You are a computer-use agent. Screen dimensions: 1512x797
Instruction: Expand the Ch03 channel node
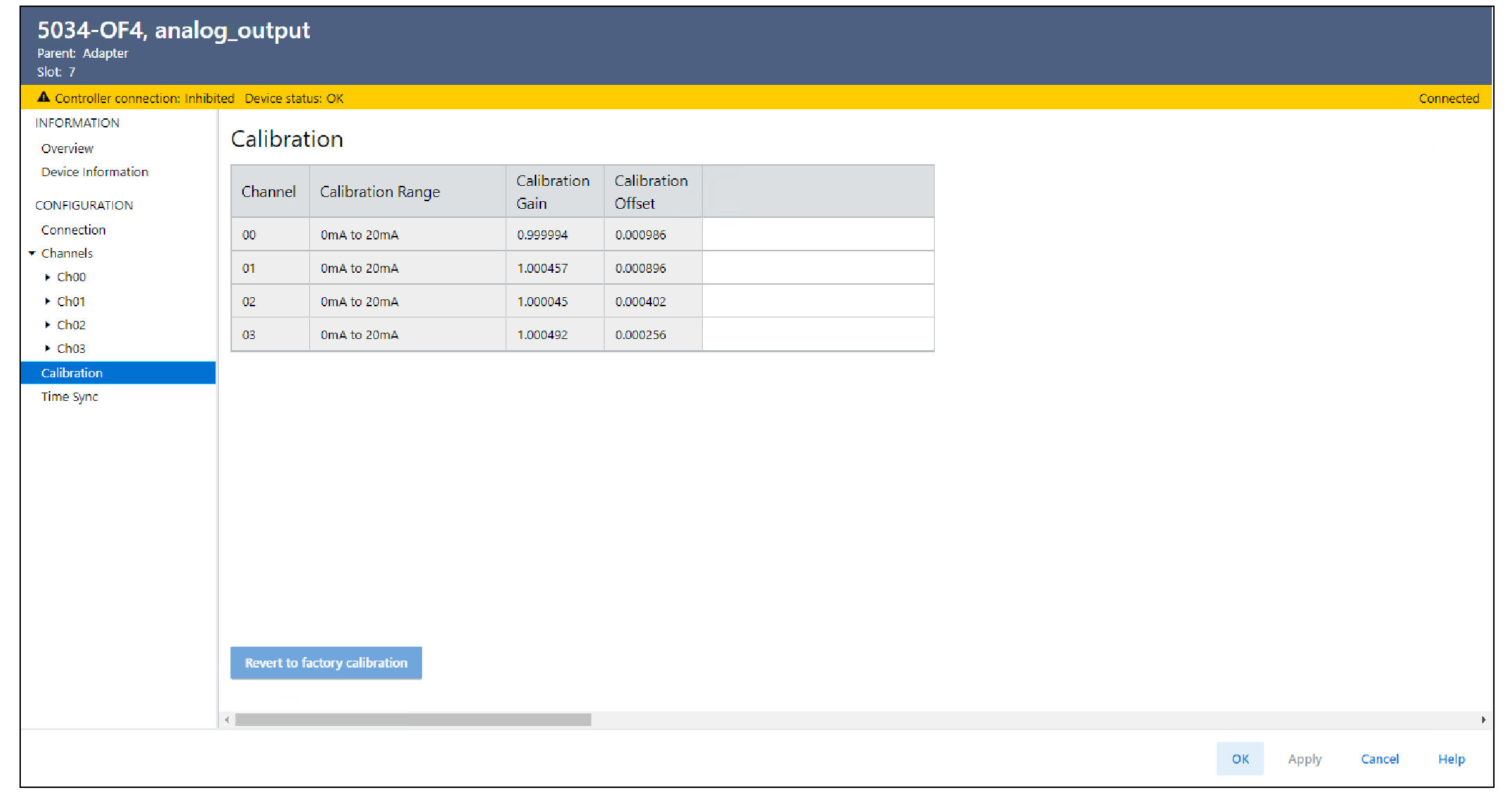coord(47,349)
